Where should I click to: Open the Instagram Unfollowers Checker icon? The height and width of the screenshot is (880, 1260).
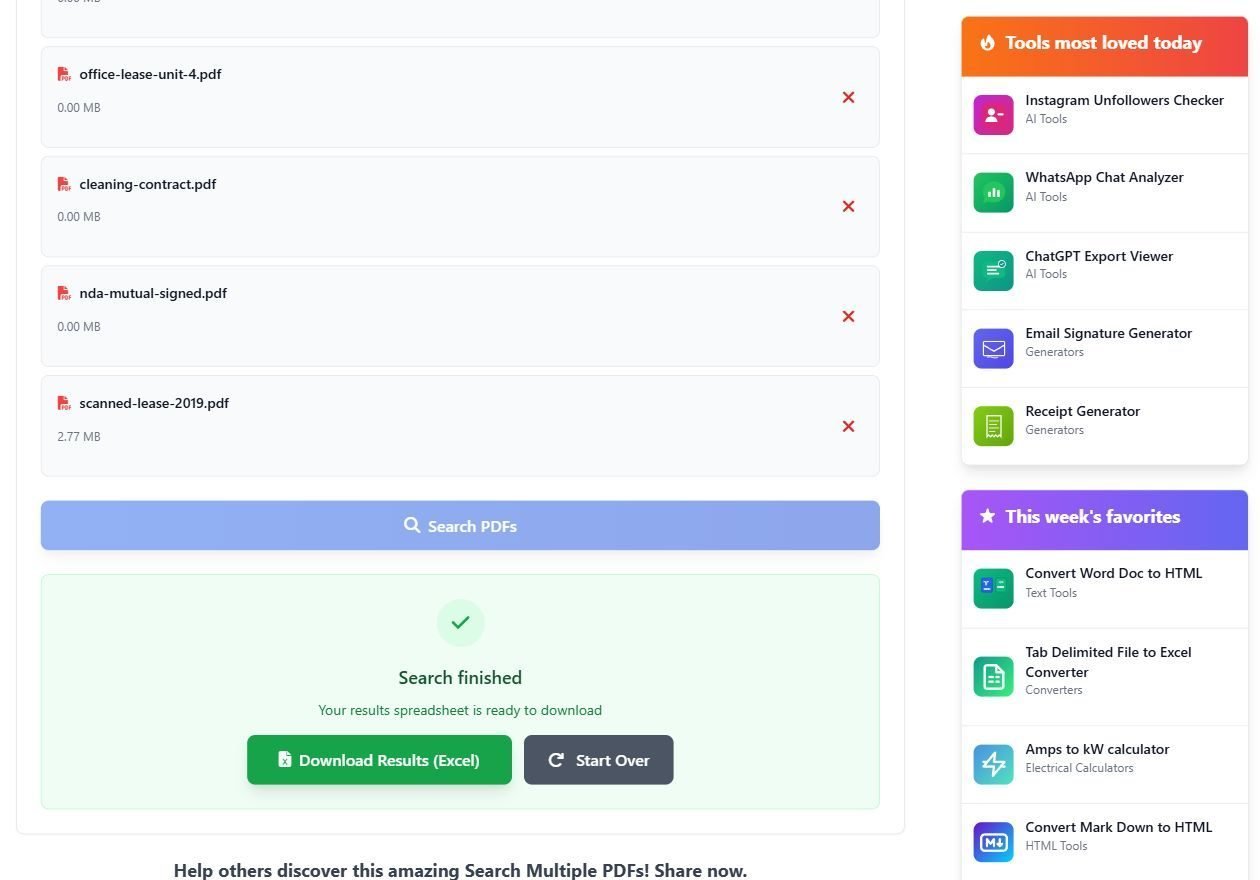993,115
